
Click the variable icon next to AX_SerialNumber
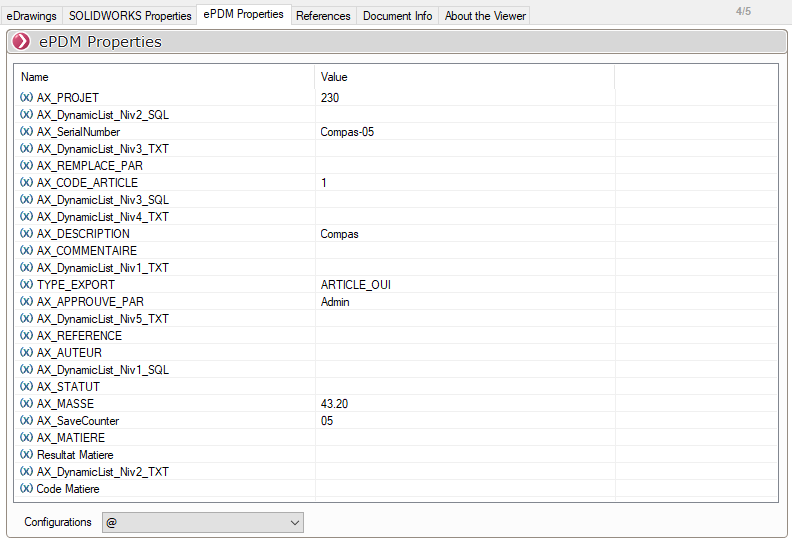coord(26,132)
